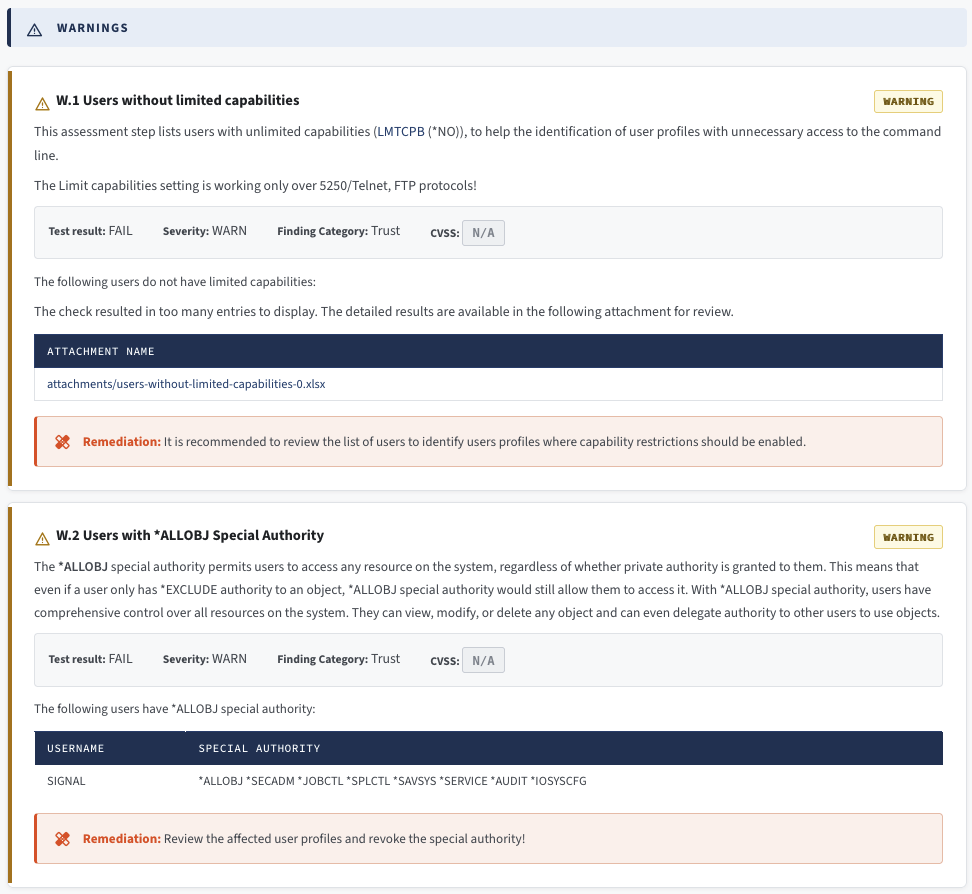Click the SPECIAL AUTHORITY column header
Viewport: 972px width, 894px height.
click(259, 748)
